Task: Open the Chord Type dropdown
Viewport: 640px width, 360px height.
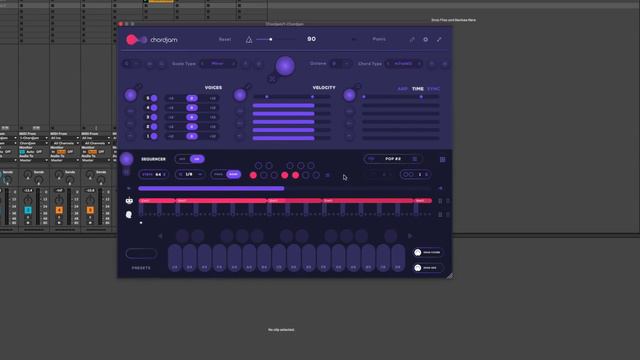Action: pyautogui.click(x=403, y=64)
